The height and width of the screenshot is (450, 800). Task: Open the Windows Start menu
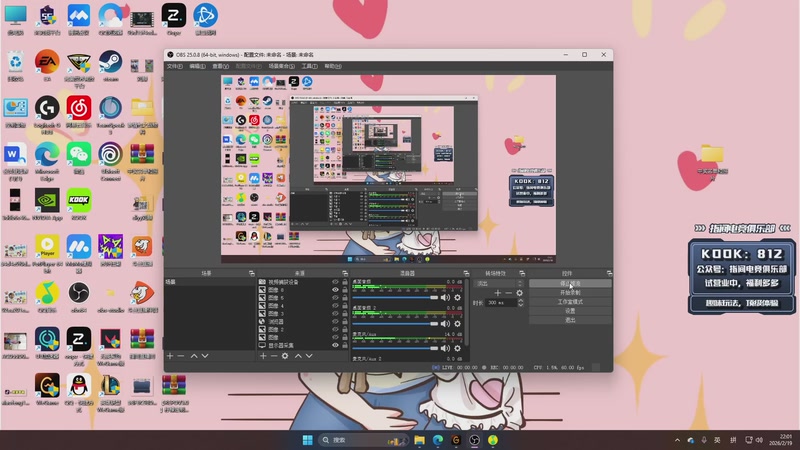point(307,440)
